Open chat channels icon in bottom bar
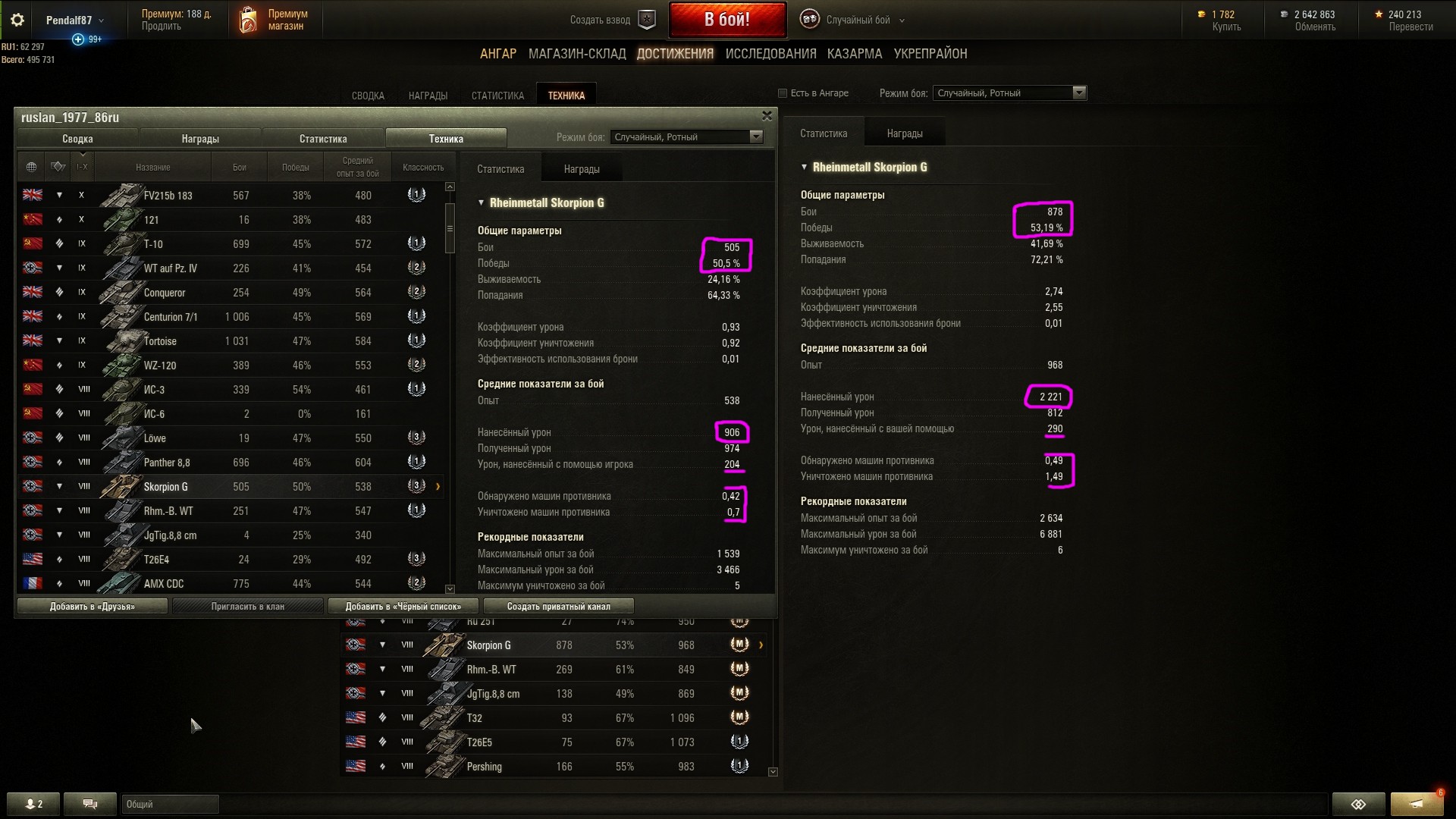Image resolution: width=1456 pixels, height=819 pixels. [90, 804]
